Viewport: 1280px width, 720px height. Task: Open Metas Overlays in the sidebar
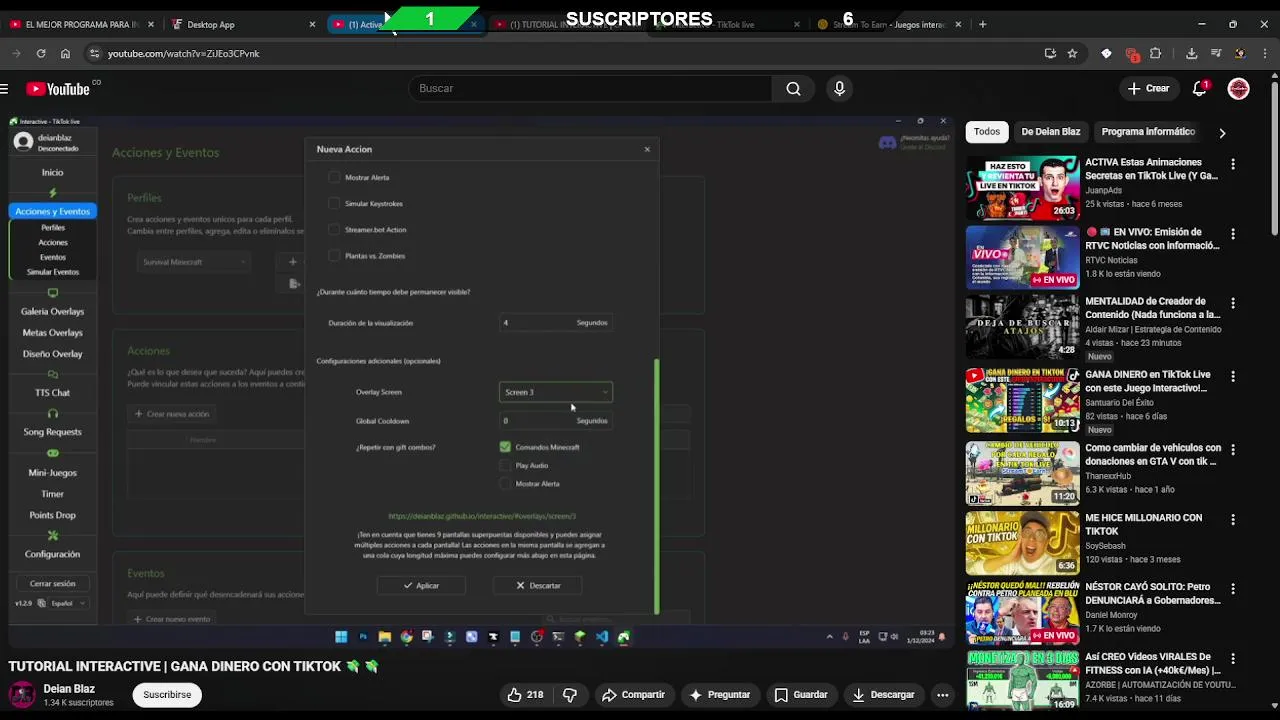pos(52,332)
